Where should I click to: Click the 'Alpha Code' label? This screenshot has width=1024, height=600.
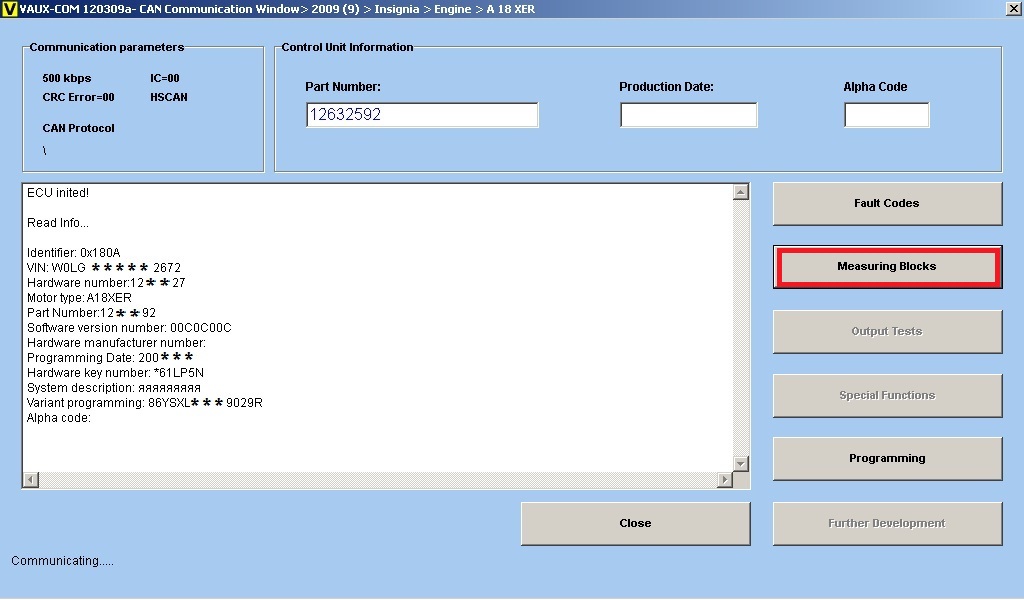(875, 87)
